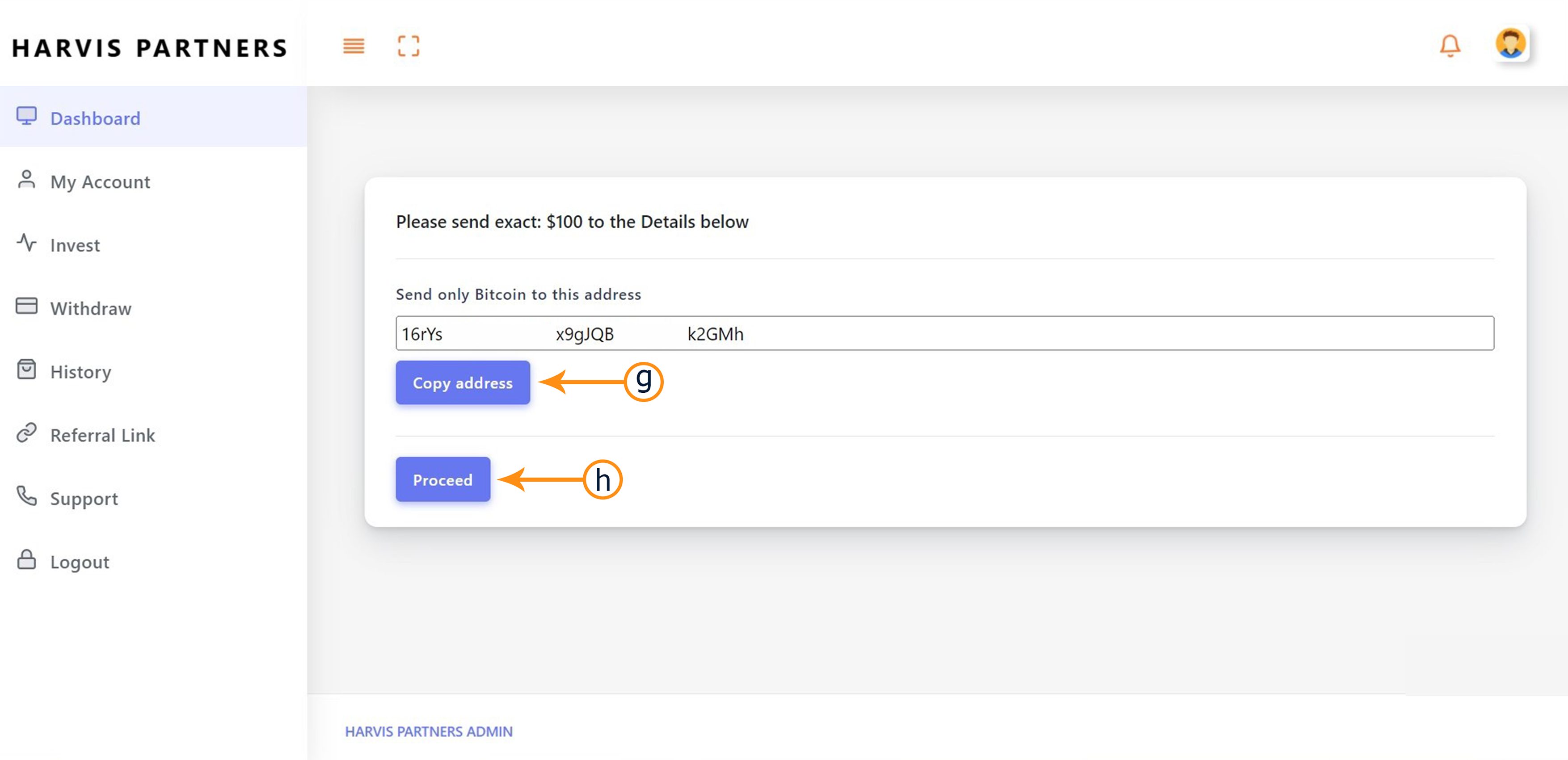1568x760 pixels.
Task: Click the History shopping bag icon
Action: point(26,370)
